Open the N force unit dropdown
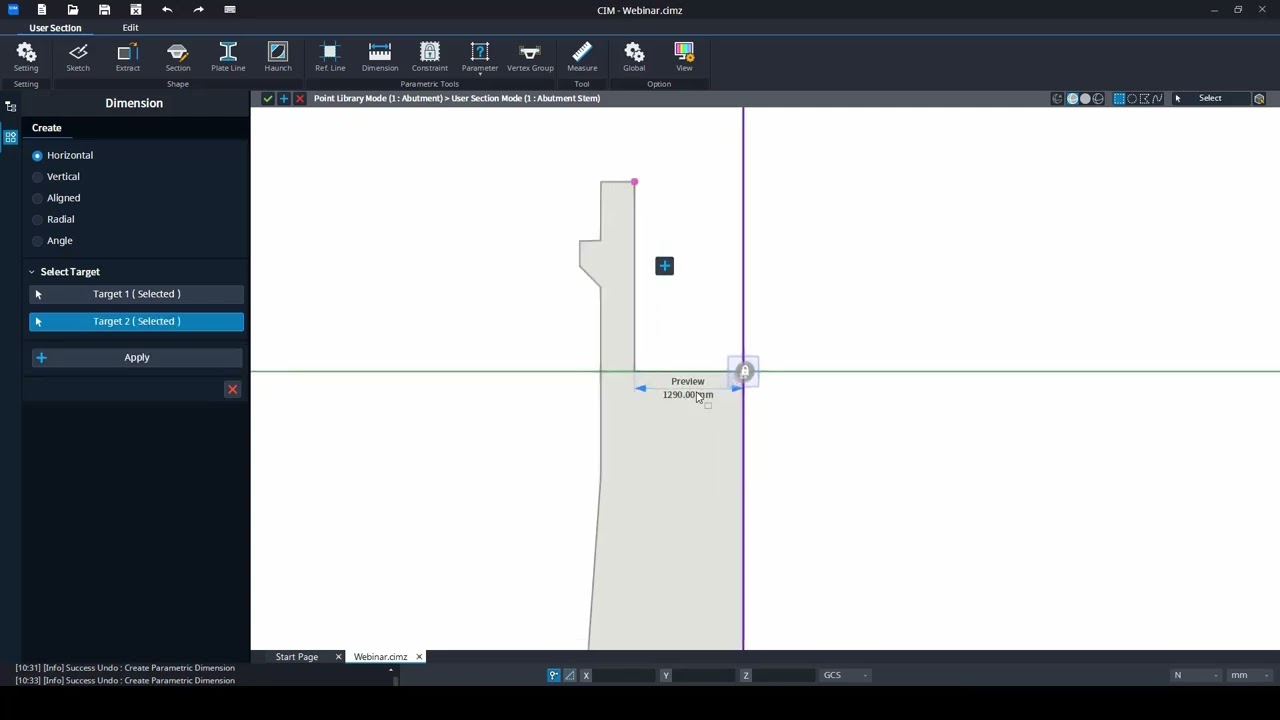This screenshot has height=720, width=1280. tap(1196, 675)
